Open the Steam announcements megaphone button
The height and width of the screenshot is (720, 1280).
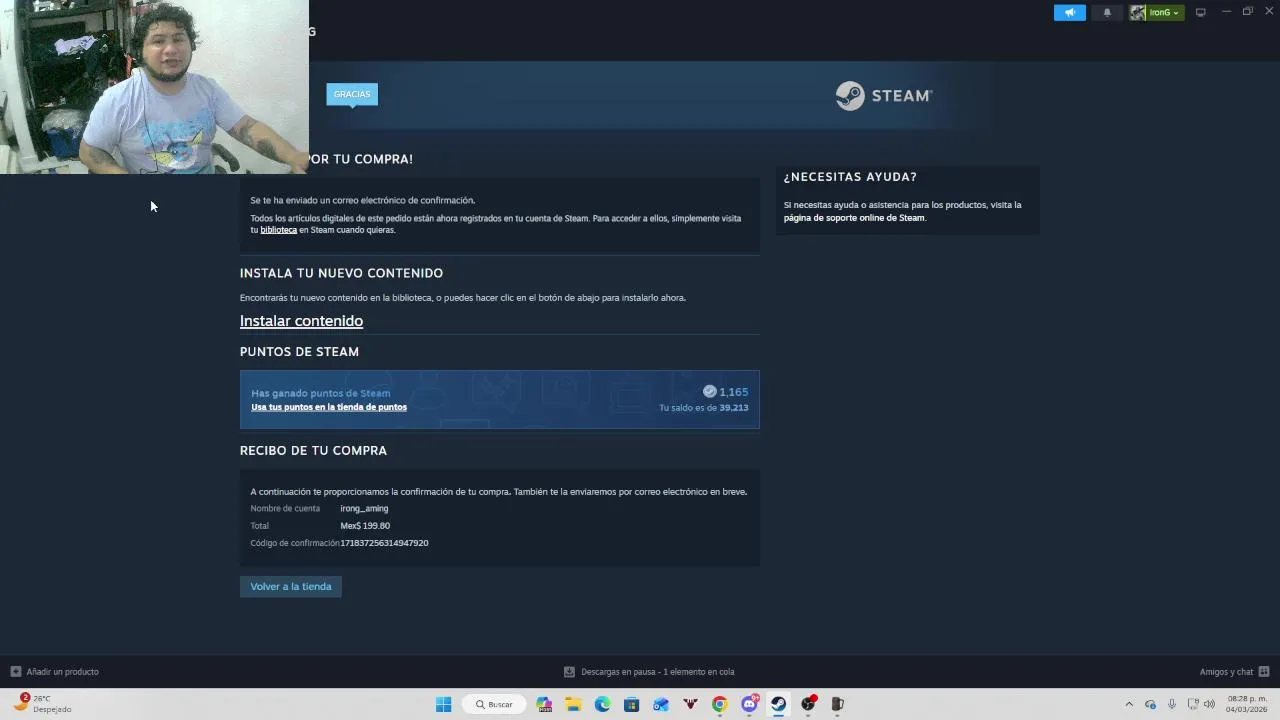point(1069,13)
